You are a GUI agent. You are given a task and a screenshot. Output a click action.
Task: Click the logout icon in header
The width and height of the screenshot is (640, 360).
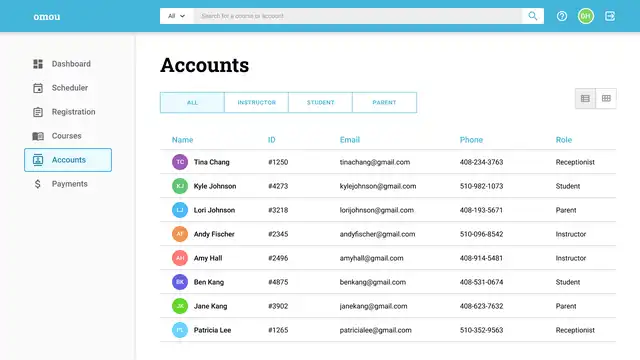click(x=610, y=16)
